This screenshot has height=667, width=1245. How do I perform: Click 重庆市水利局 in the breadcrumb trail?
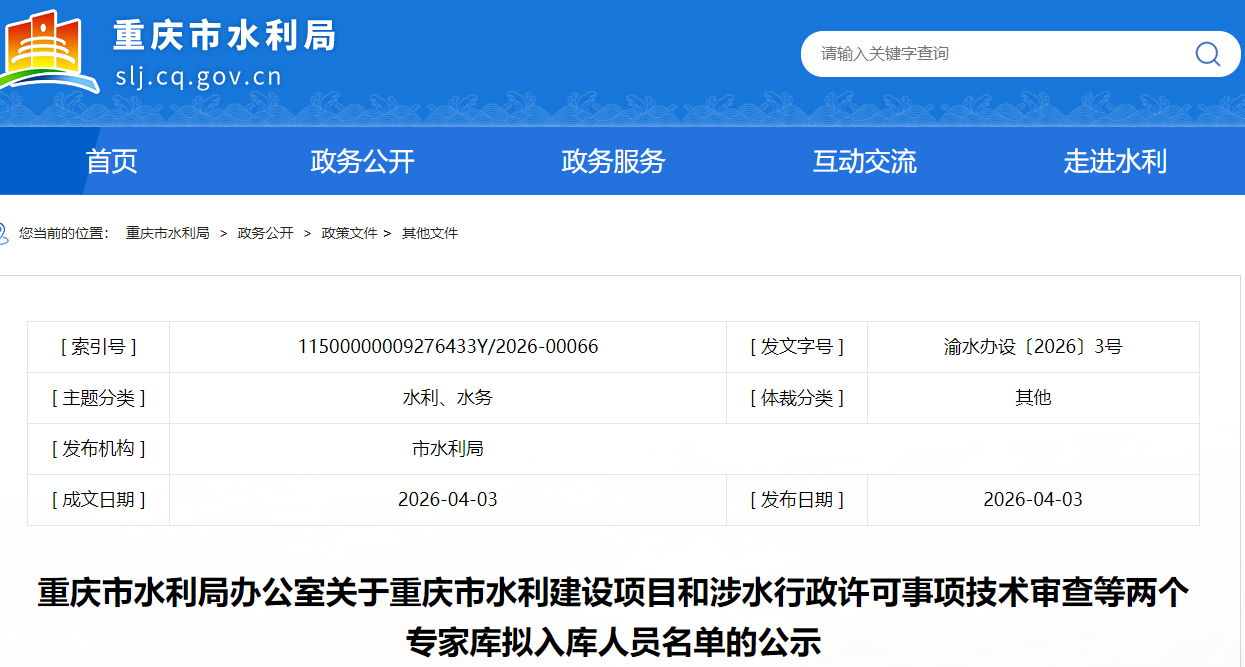[167, 233]
